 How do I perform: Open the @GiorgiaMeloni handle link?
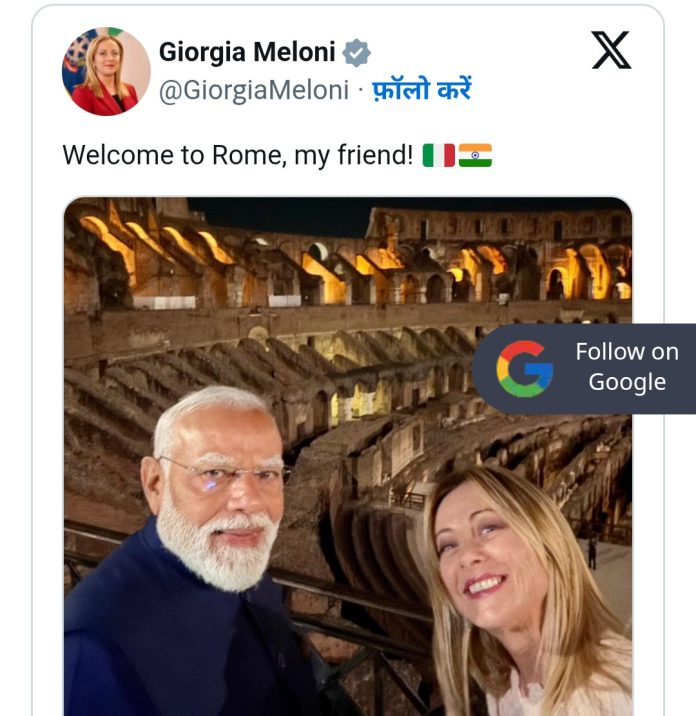(x=253, y=90)
